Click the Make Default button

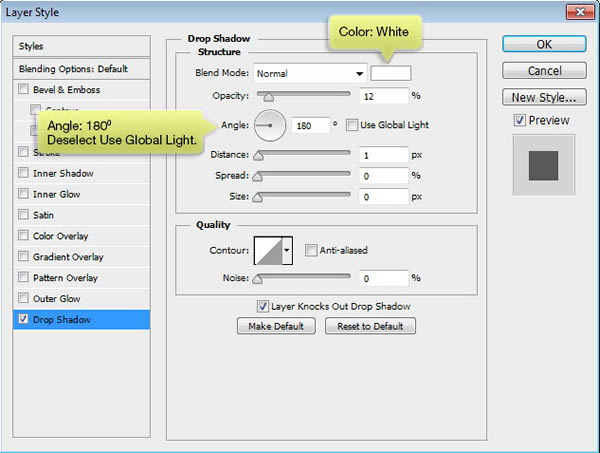[x=276, y=326]
